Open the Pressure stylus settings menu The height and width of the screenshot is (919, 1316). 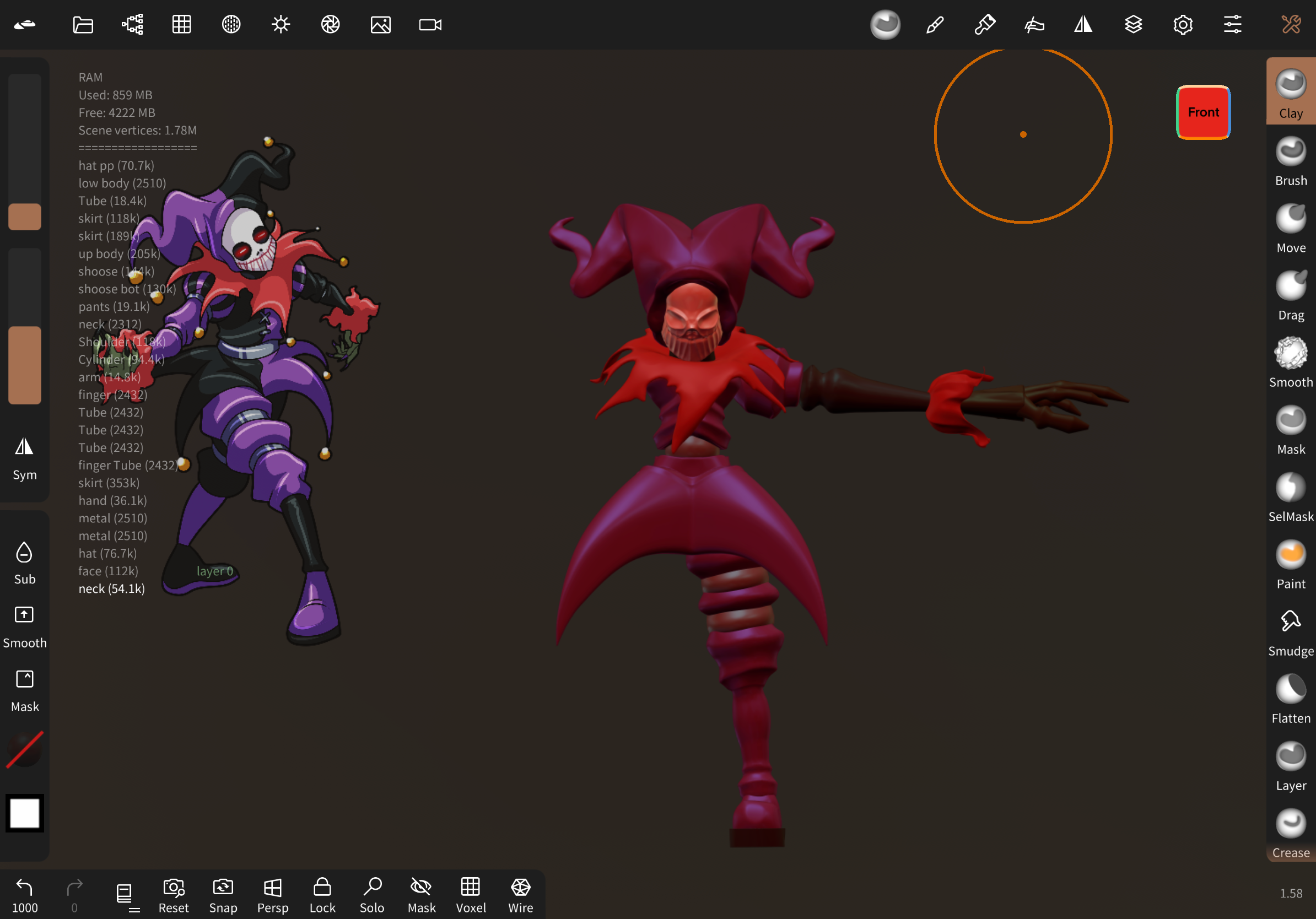[1034, 25]
